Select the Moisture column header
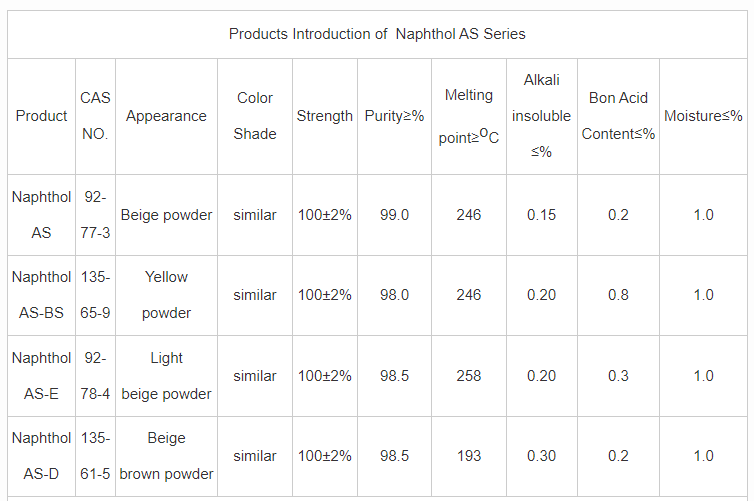 (x=703, y=116)
